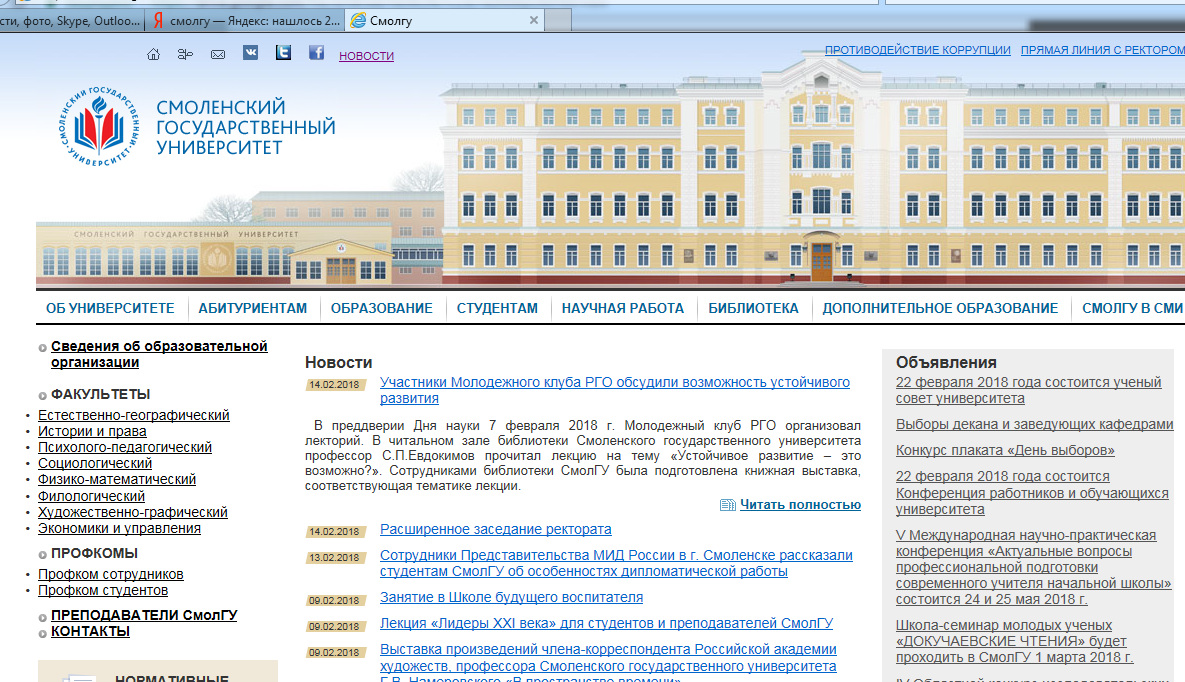The height and width of the screenshot is (682, 1185).
Task: Open the НАУЧНАЯ РАБОТА menu
Action: pyautogui.click(x=623, y=308)
